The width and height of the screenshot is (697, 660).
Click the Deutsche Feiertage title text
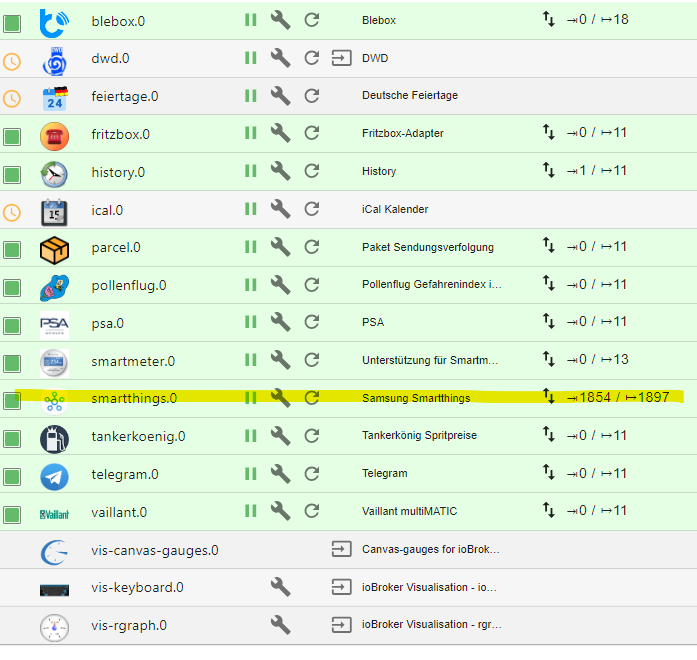pos(410,96)
